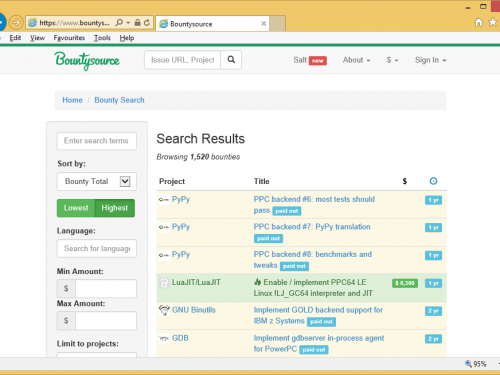Click the Internet Explorer icon on Bountysource tab
Screen dimensions: 500x375
[x=163, y=24]
